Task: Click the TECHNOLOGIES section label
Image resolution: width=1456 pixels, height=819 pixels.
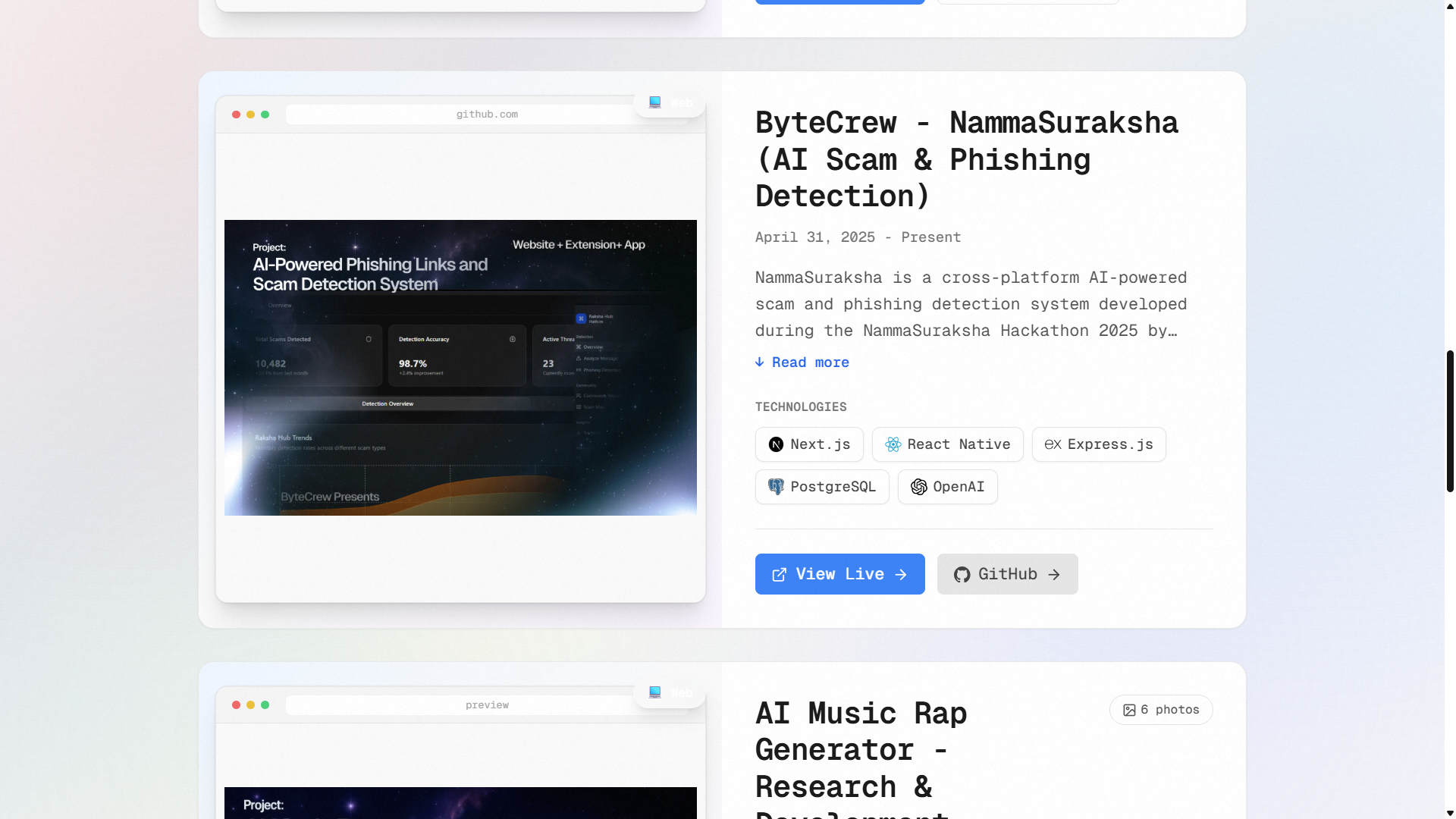Action: (801, 407)
